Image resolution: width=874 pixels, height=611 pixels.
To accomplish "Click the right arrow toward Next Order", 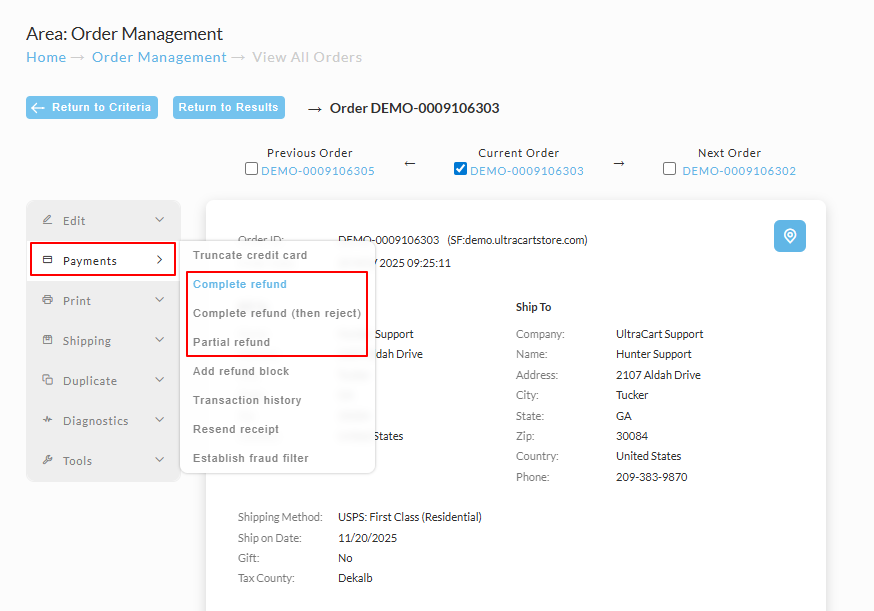I will pyautogui.click(x=619, y=163).
